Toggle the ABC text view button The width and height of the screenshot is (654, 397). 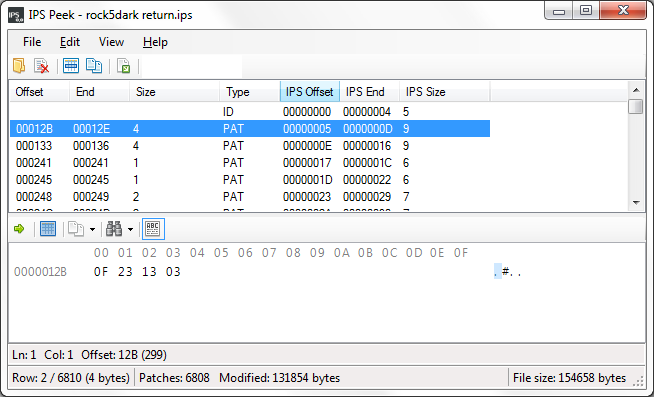click(x=153, y=229)
